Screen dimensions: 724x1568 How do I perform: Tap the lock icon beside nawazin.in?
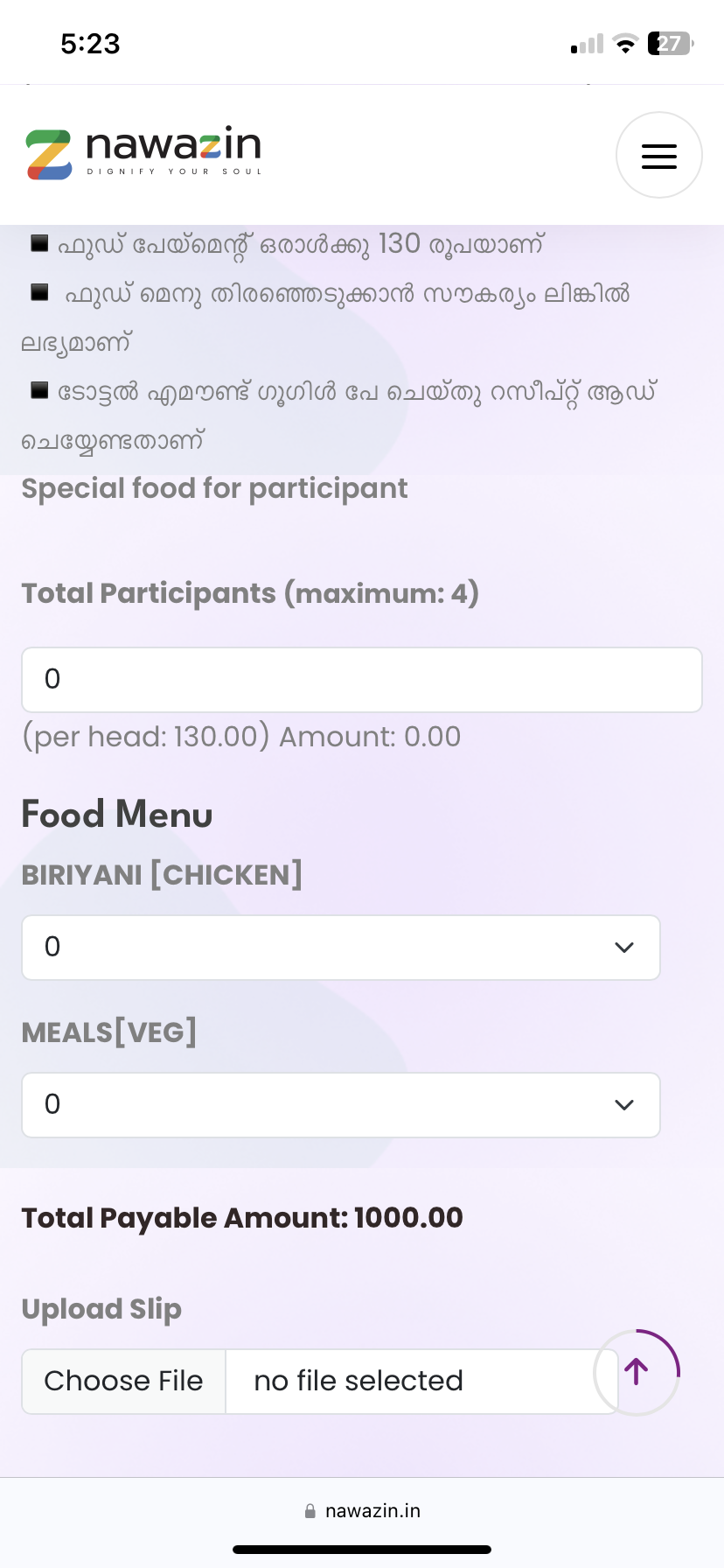[310, 1511]
